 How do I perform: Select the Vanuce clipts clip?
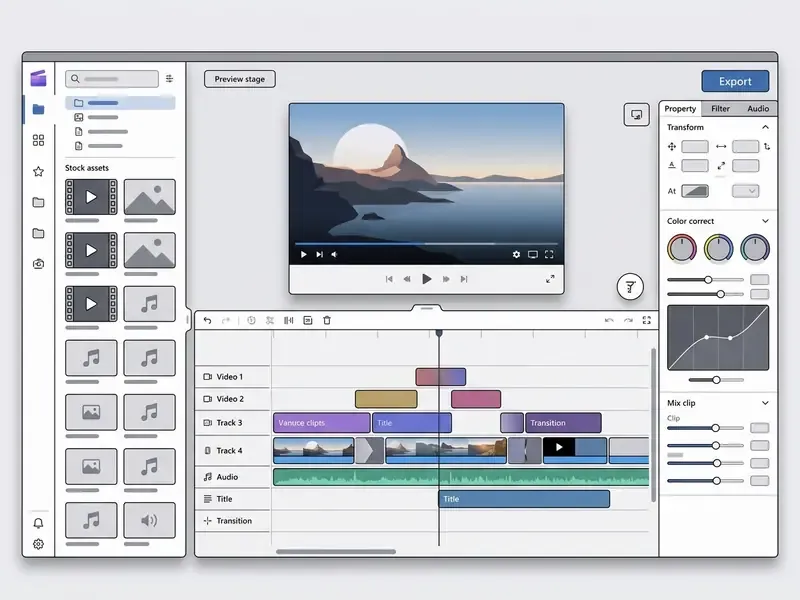point(321,423)
